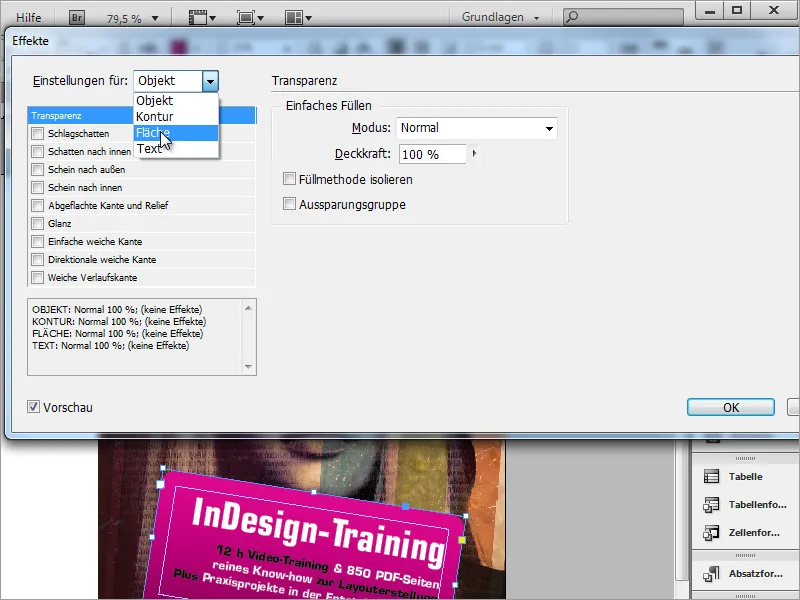The width and height of the screenshot is (800, 600).
Task: Click the yellow corner-options handle on the frame
Action: (462, 540)
